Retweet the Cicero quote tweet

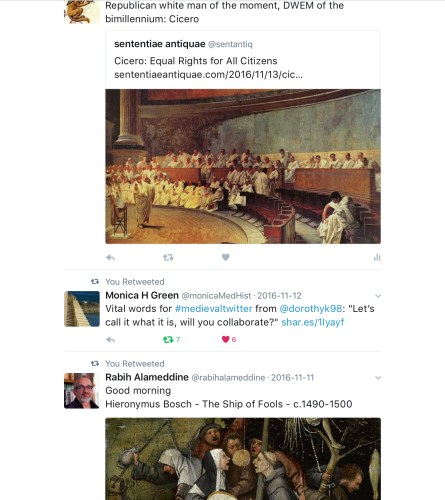click(168, 257)
